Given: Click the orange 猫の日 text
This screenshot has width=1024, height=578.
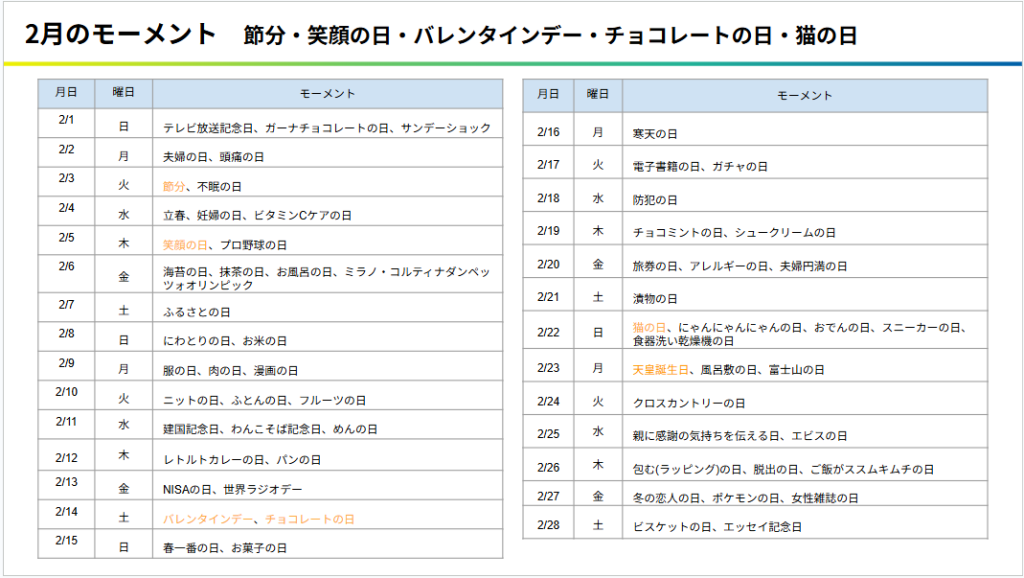Looking at the screenshot, I should click(x=650, y=328).
